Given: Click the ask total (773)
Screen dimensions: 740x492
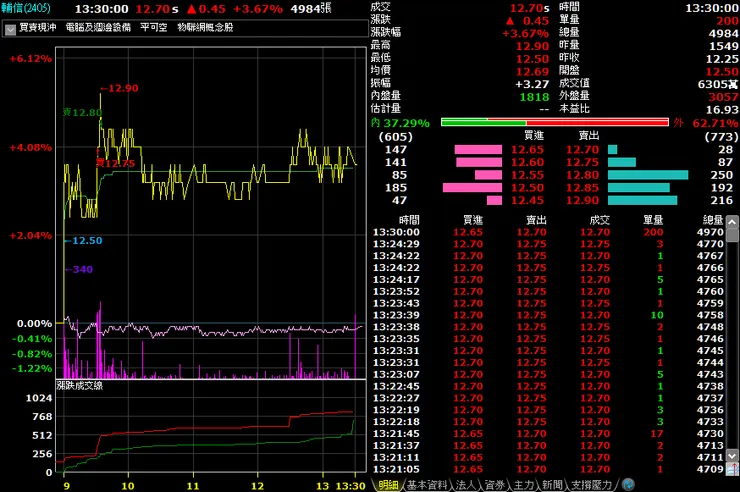Looking at the screenshot, I should pos(721,137).
